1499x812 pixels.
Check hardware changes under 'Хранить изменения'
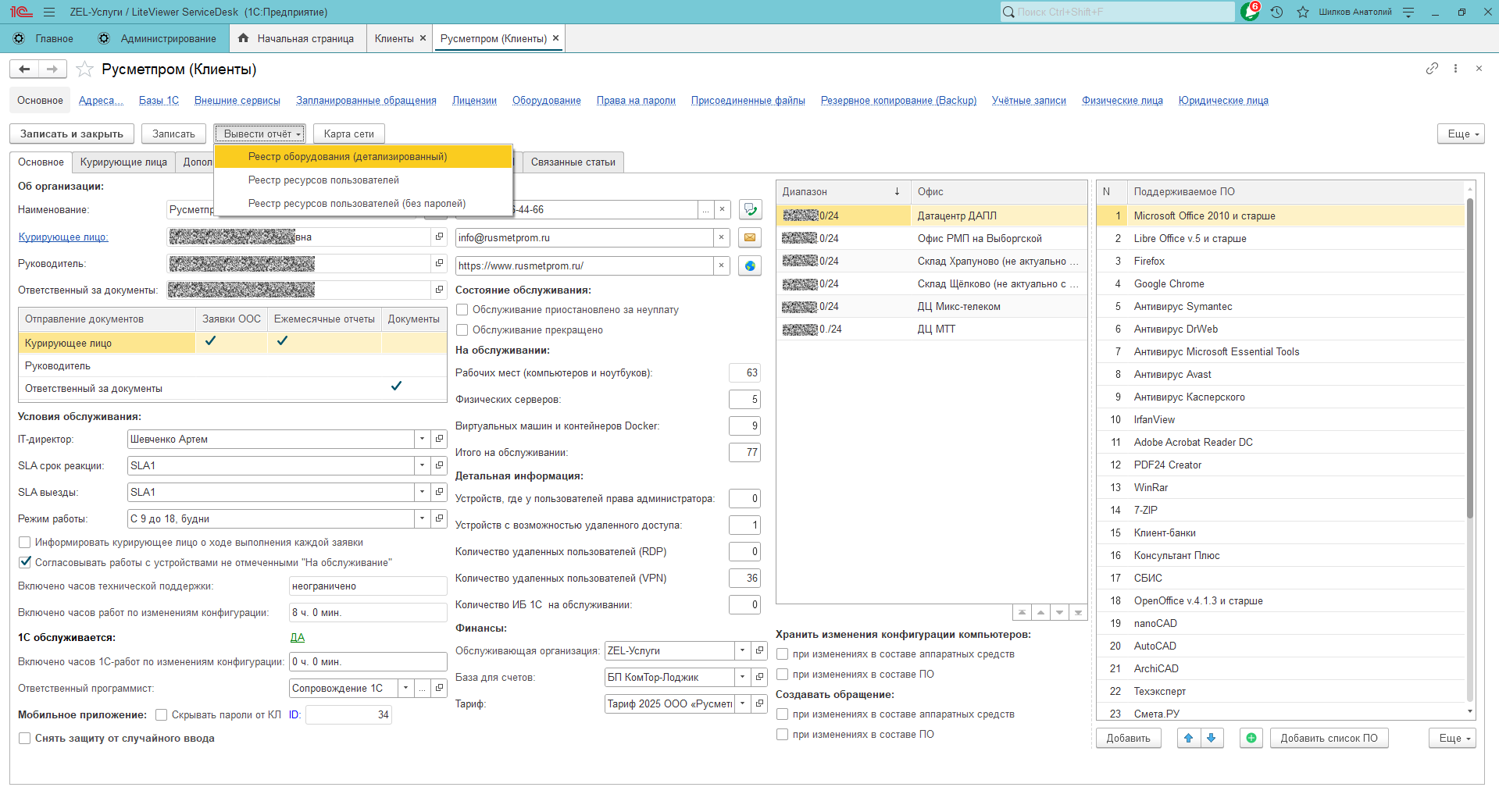click(783, 654)
